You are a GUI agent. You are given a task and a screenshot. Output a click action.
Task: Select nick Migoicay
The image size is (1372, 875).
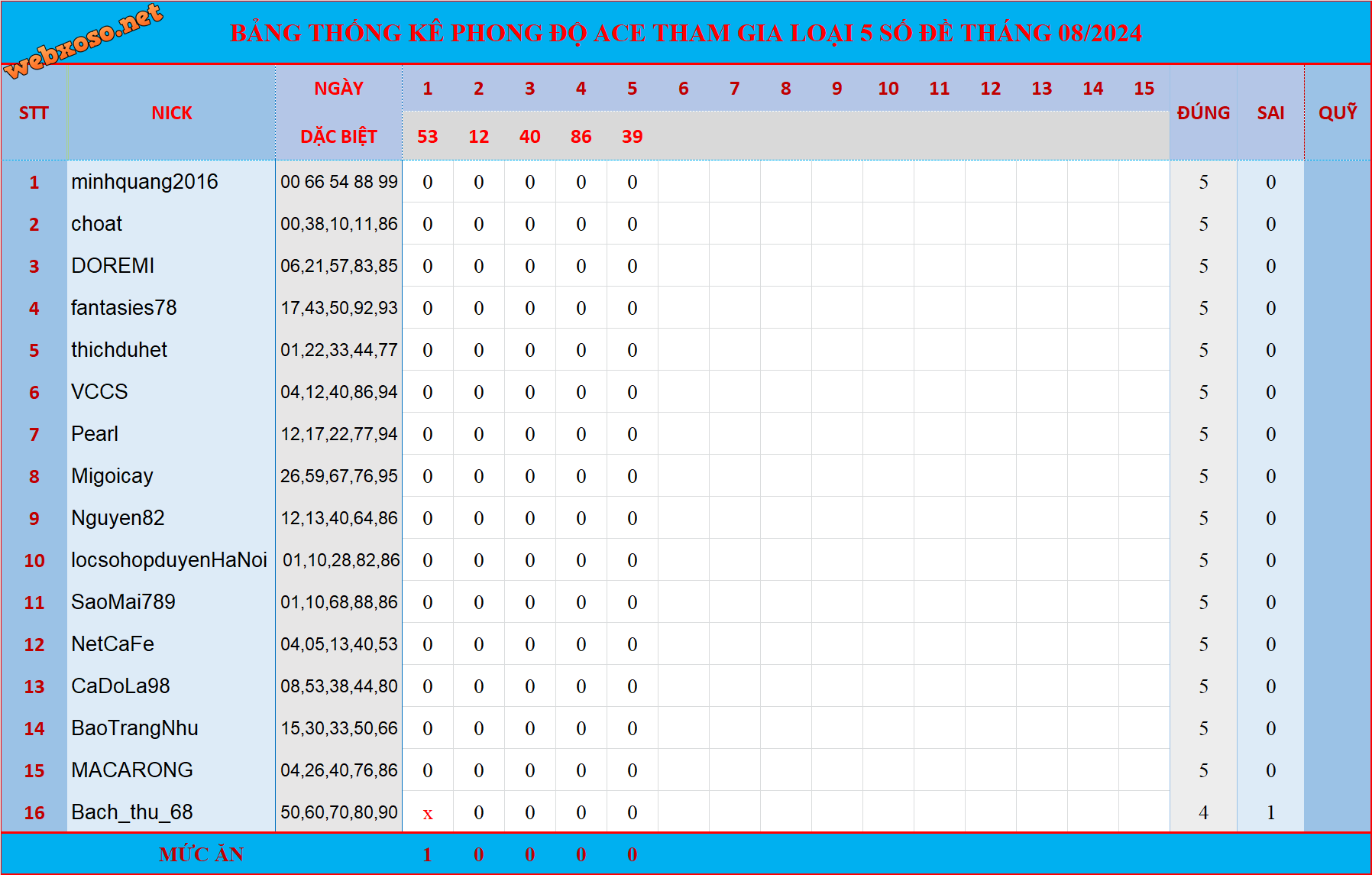pos(112,476)
